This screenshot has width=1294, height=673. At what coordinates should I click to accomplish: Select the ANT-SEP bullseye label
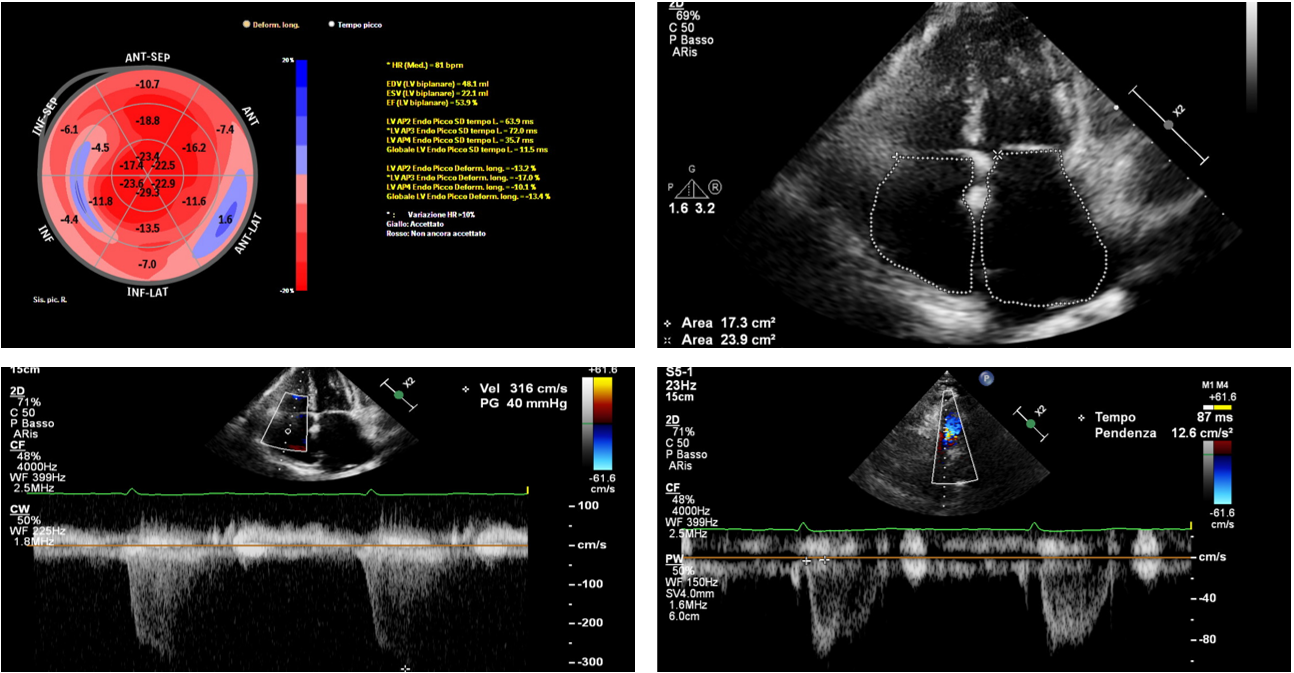click(147, 56)
